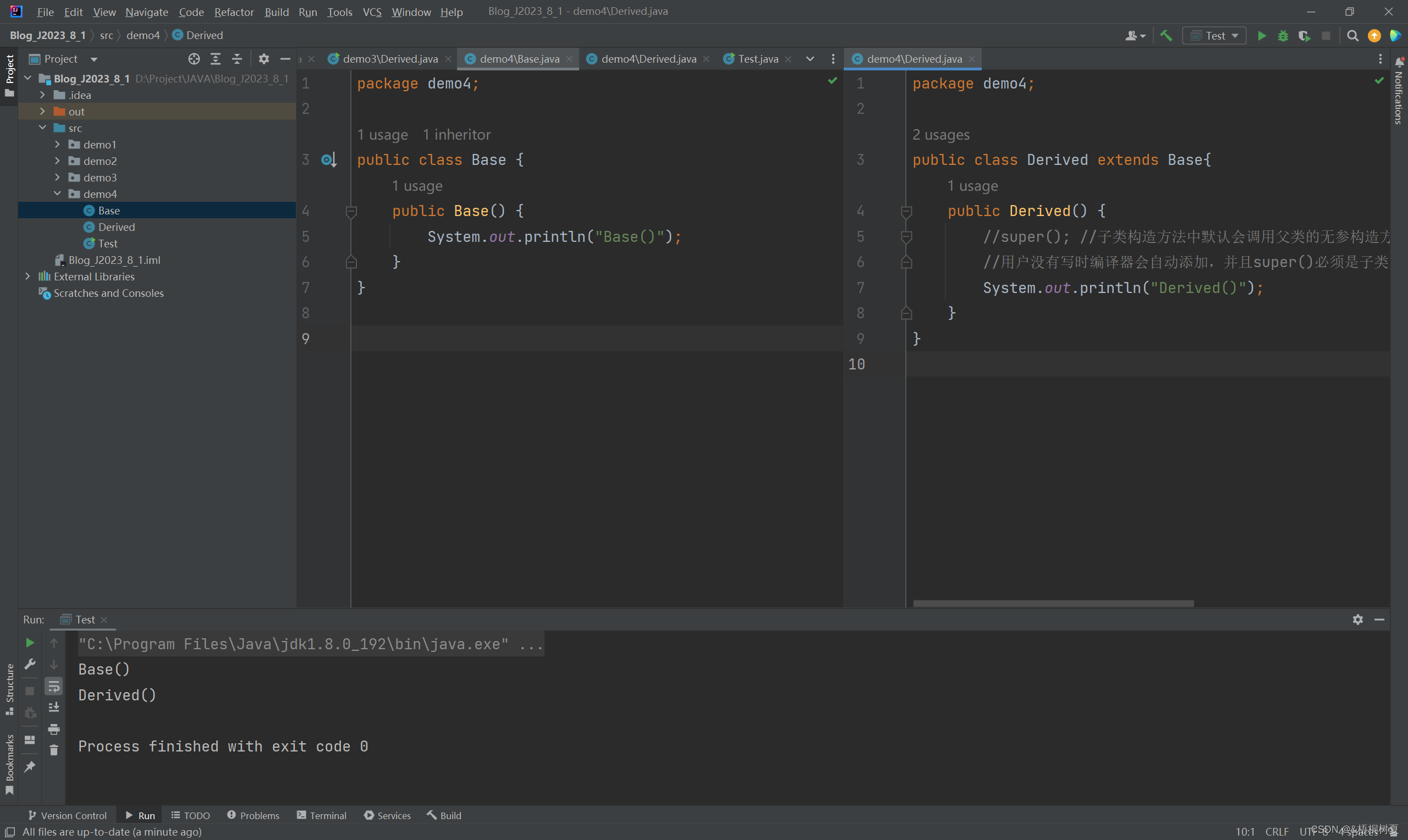The image size is (1408, 840).
Task: Toggle soft-wrap in Run console
Action: [54, 686]
